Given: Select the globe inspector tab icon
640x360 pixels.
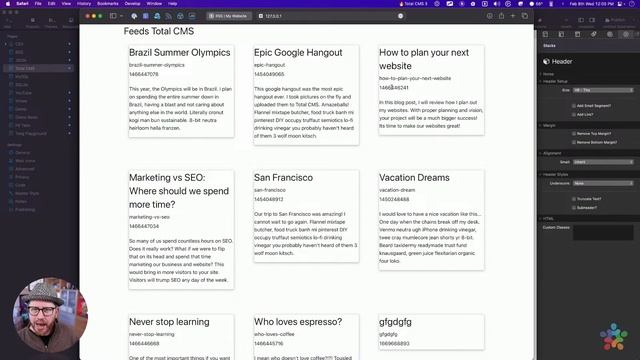Looking at the screenshot, I should tap(609, 34).
